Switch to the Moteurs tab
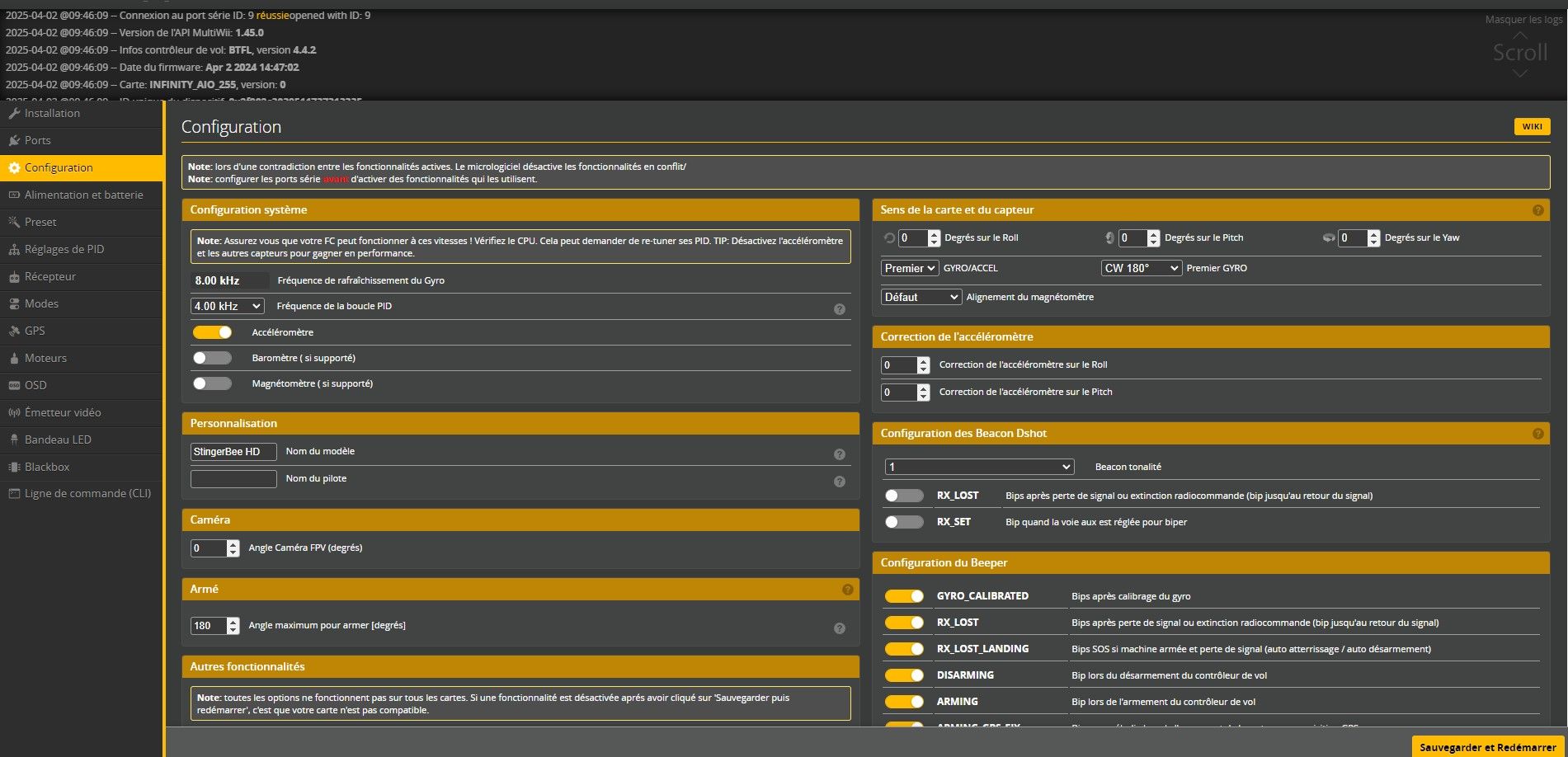This screenshot has height=757, width=1568. click(x=45, y=358)
